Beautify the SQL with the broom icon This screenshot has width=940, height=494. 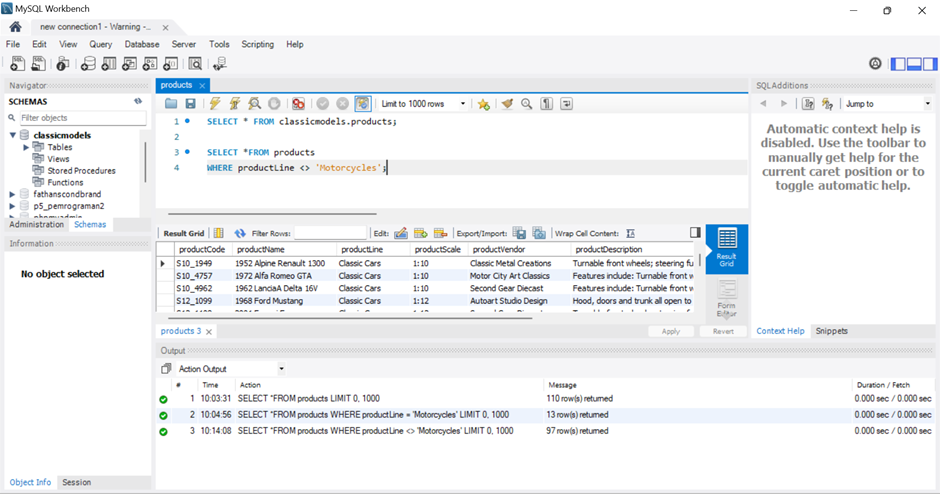tap(507, 104)
